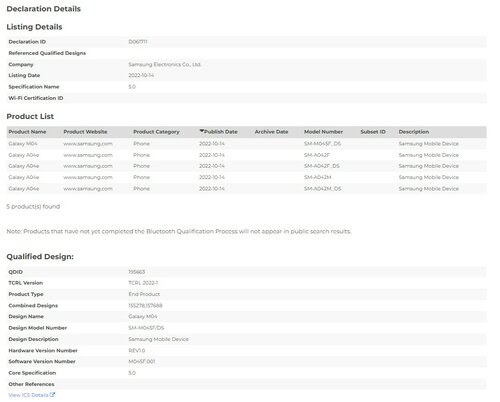The height and width of the screenshot is (402, 500).
Task: Click the Declaration ID value D061711
Action: tap(138, 42)
